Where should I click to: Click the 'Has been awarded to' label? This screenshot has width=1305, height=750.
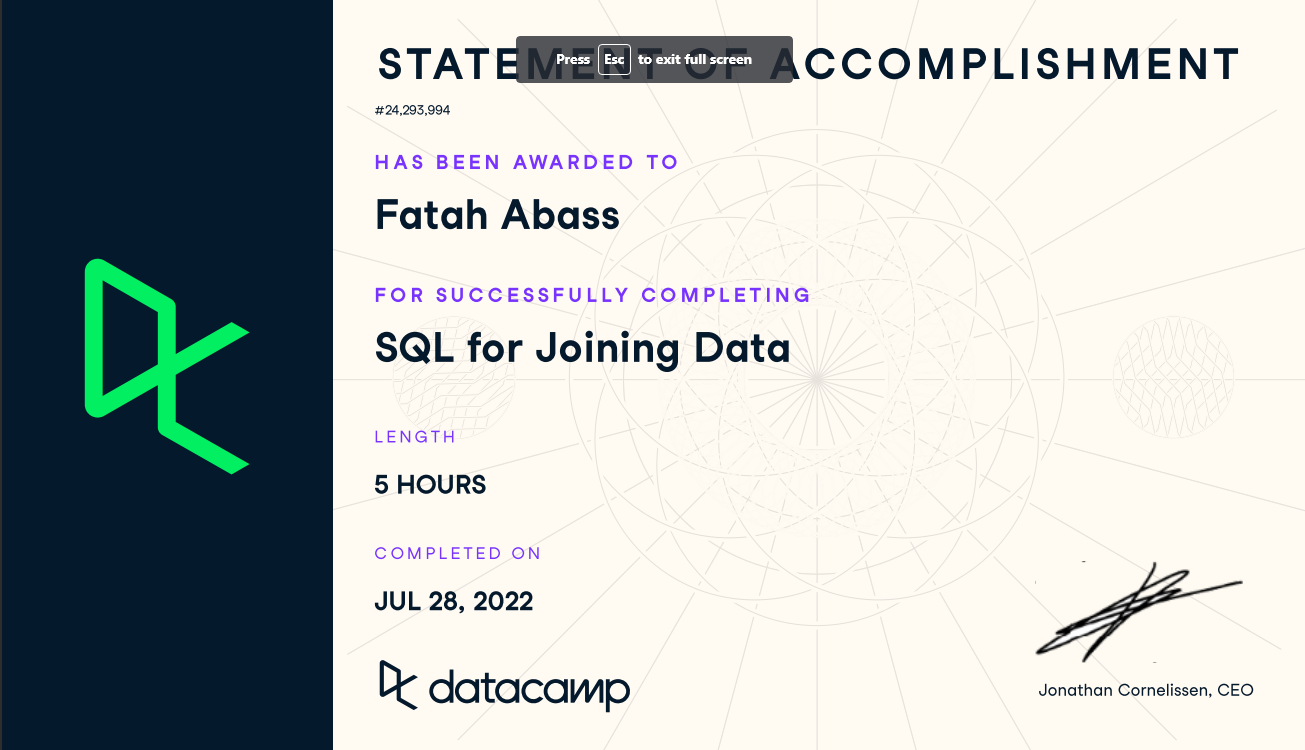pos(527,162)
